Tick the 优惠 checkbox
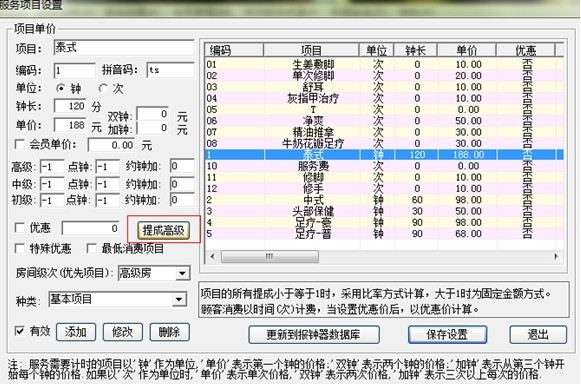The height and width of the screenshot is (384, 581). [19, 228]
